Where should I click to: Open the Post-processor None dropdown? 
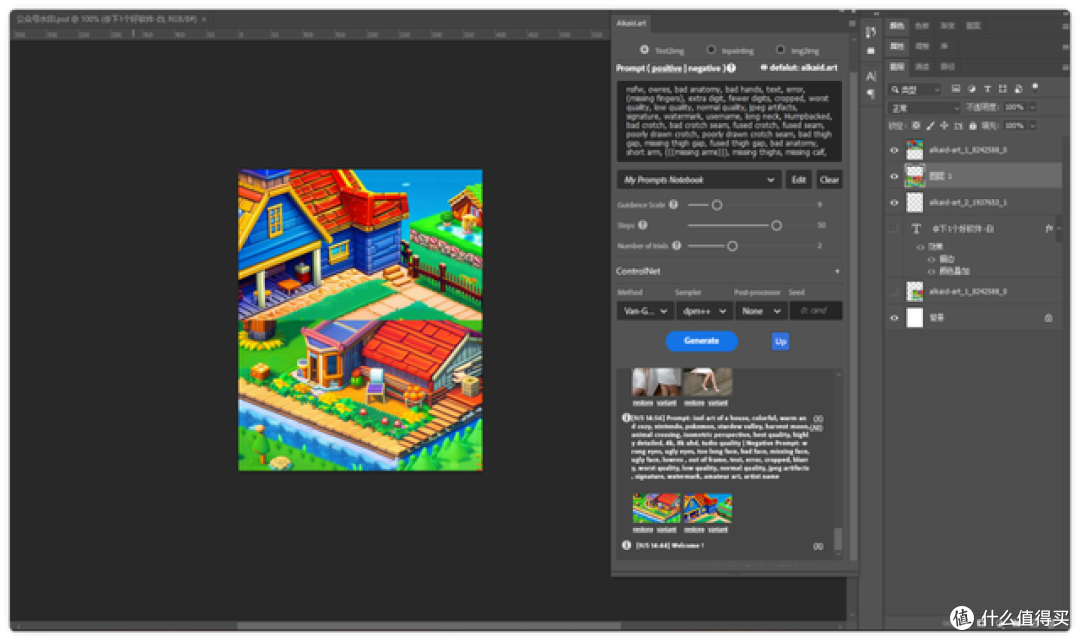(760, 311)
